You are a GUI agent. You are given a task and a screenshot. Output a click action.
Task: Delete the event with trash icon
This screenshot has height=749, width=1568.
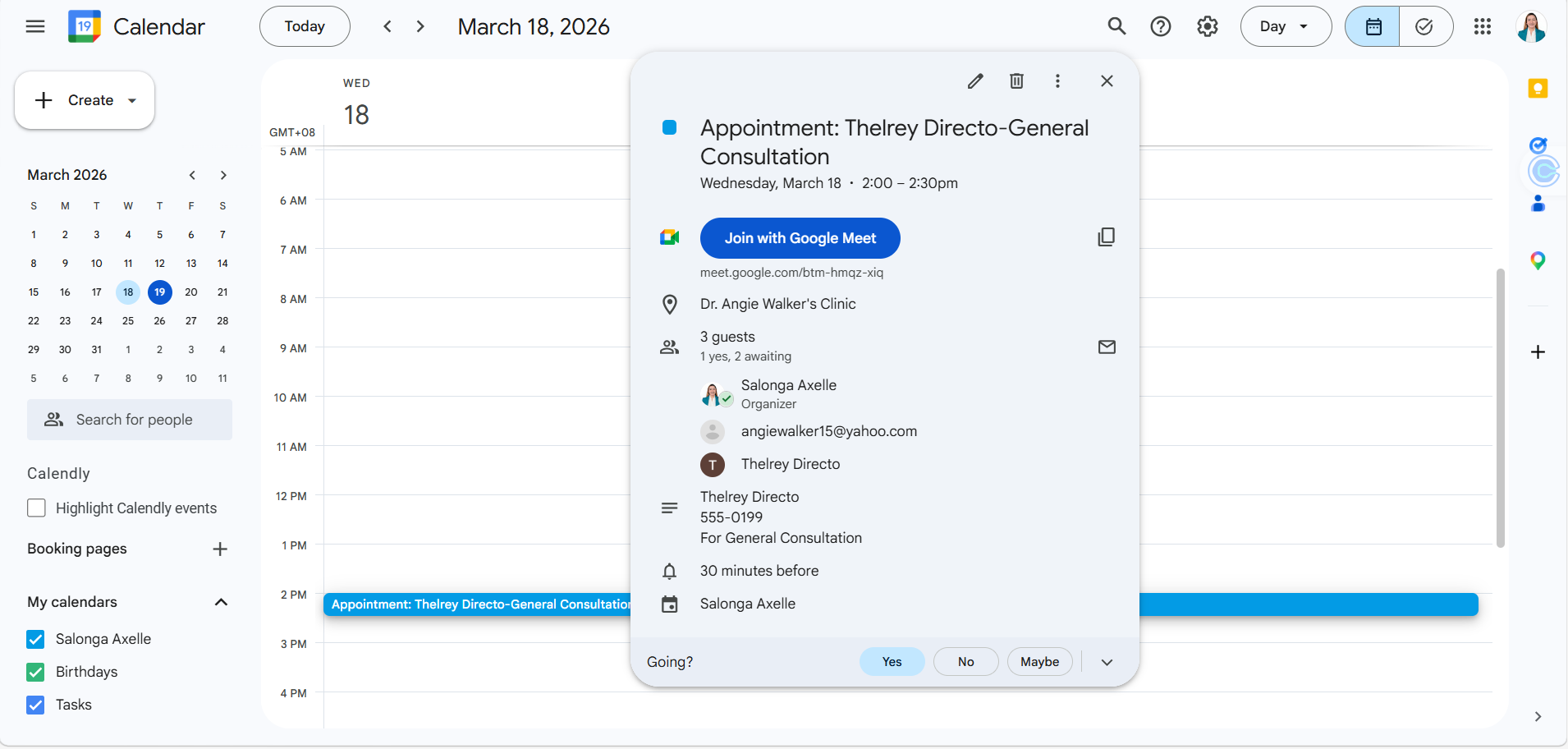[x=1016, y=80]
